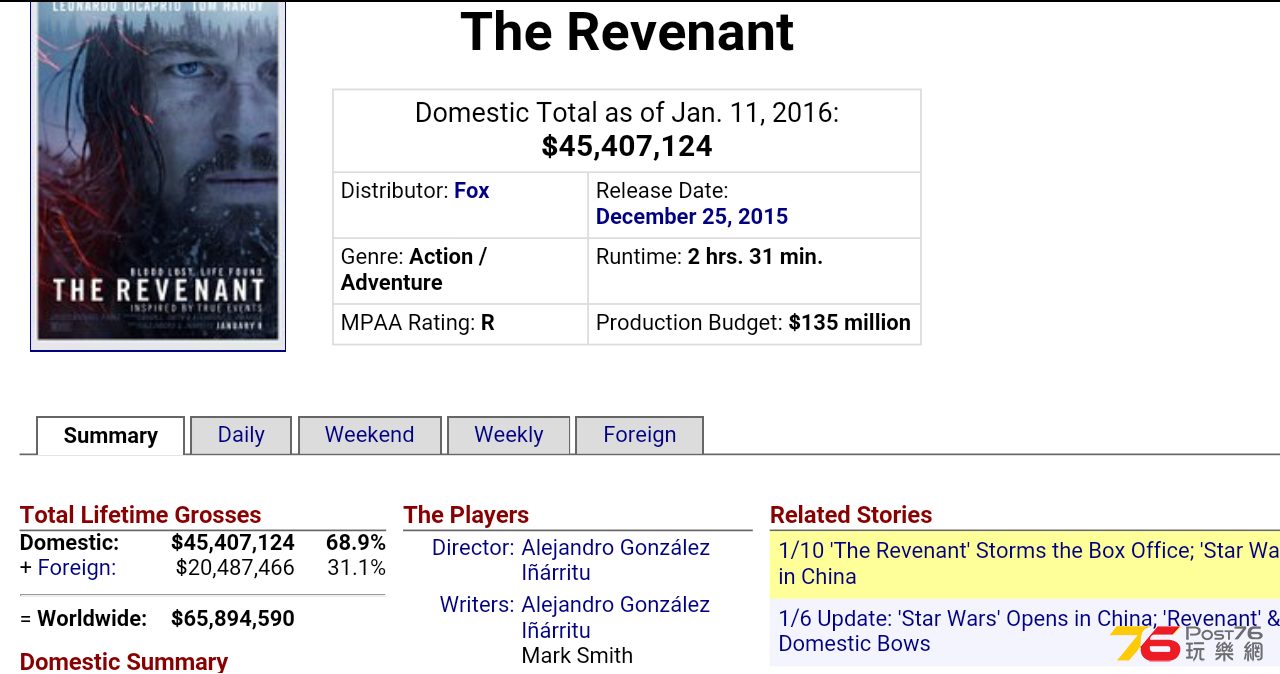Screen dimensions: 1280x674
Task: Open the Daily tab
Action: (x=241, y=435)
